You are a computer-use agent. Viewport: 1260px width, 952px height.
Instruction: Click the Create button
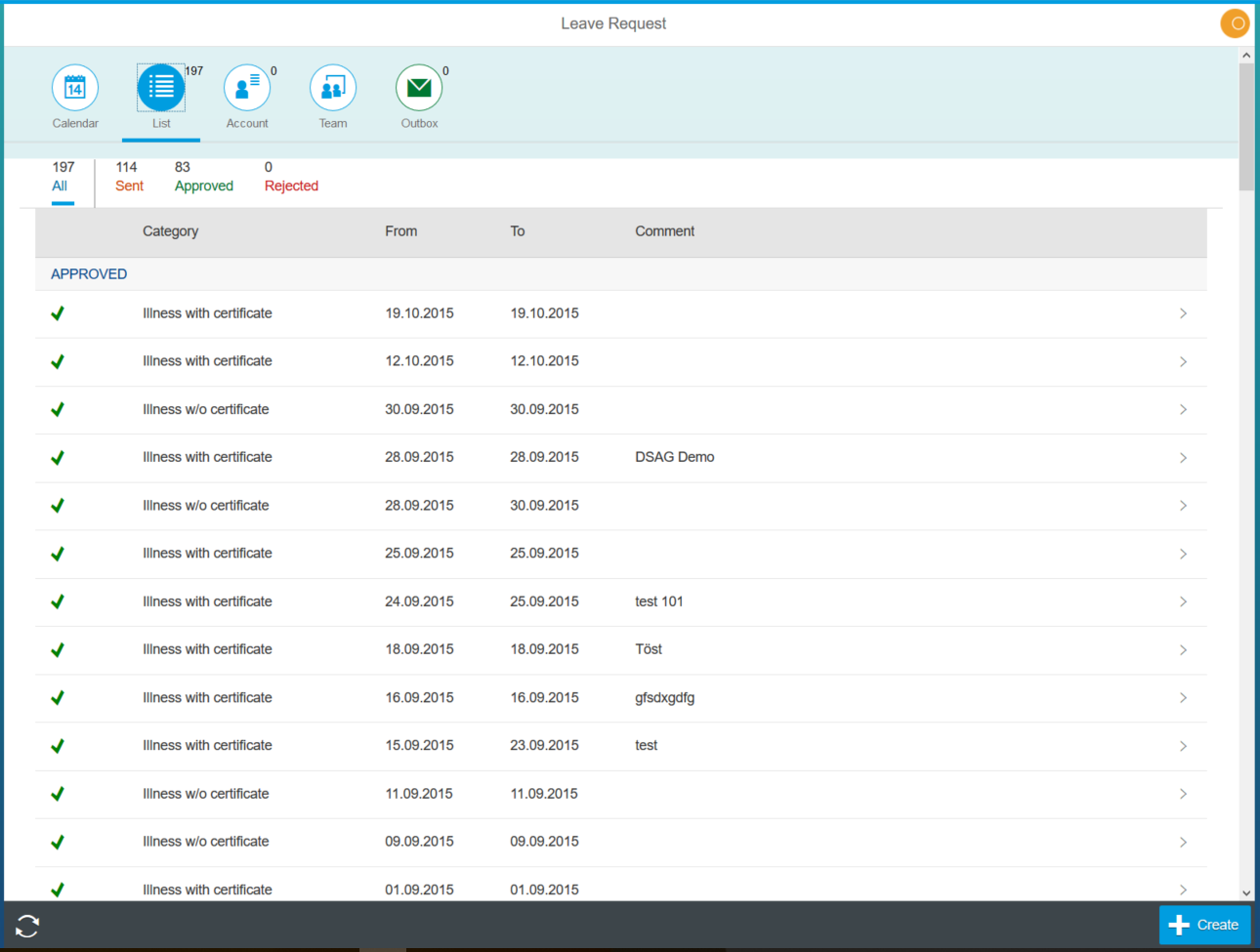coord(1204,925)
